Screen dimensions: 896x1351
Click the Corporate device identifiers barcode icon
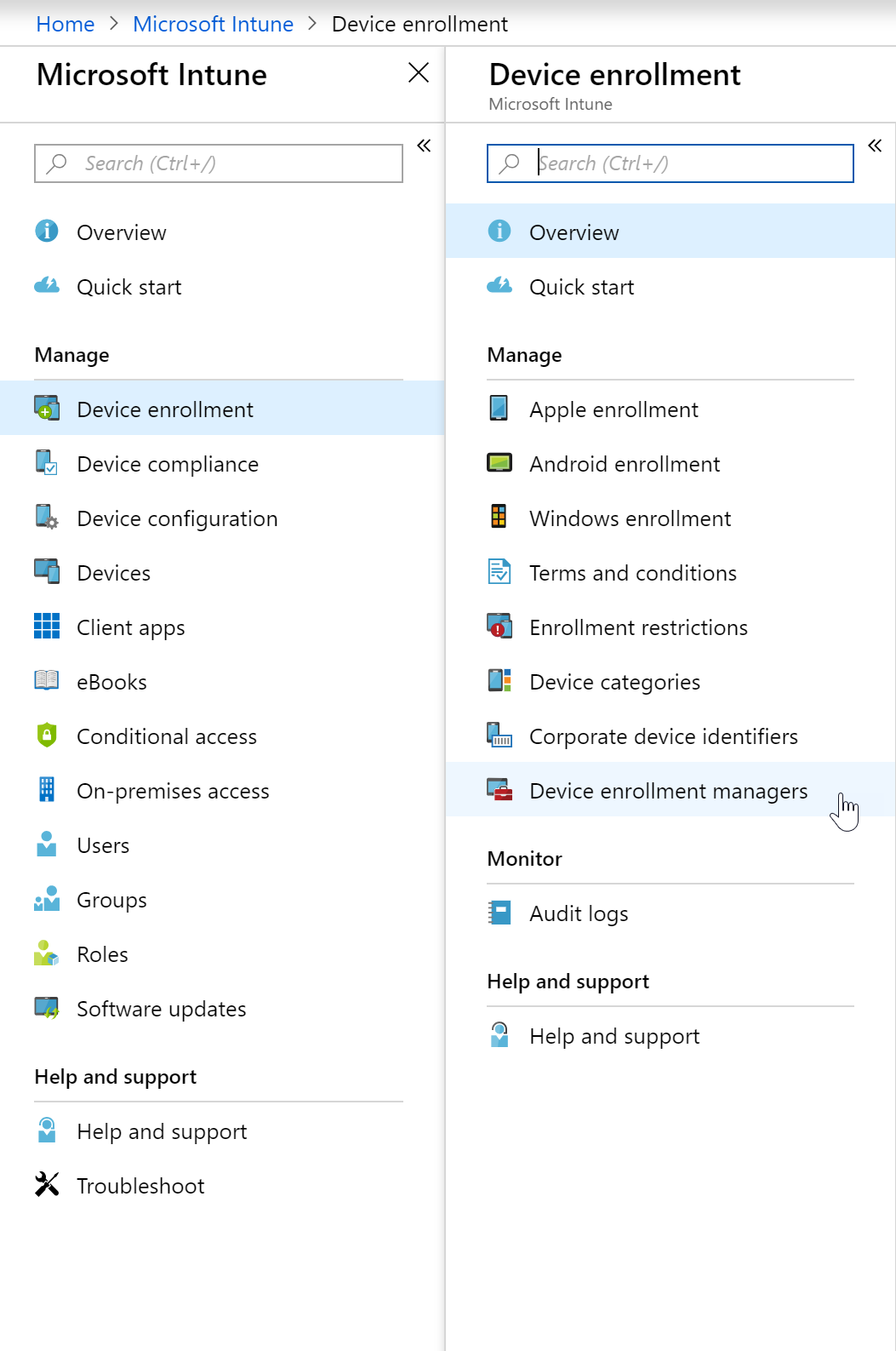point(499,735)
